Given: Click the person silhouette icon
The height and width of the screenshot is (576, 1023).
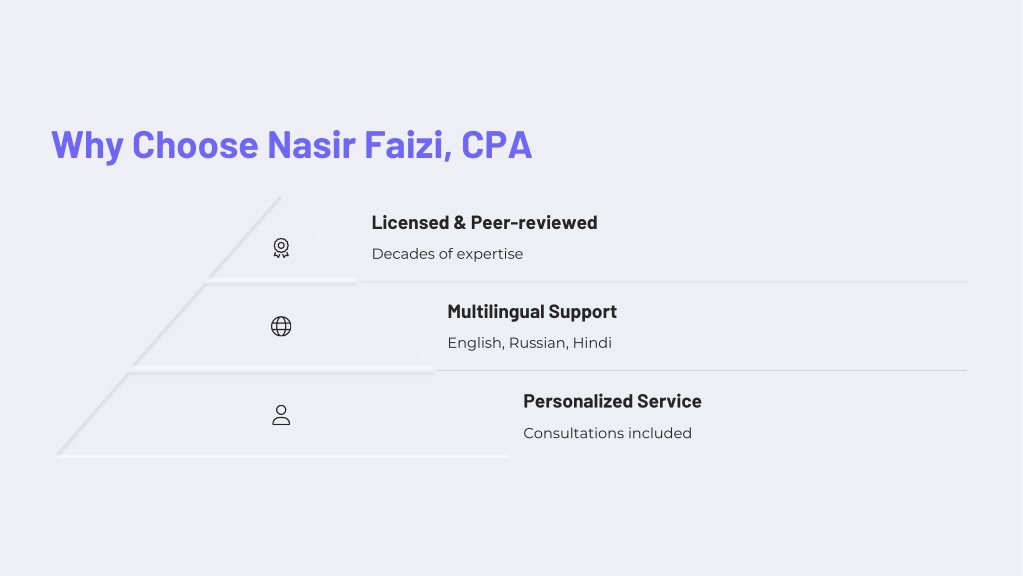Looking at the screenshot, I should click(x=281, y=415).
